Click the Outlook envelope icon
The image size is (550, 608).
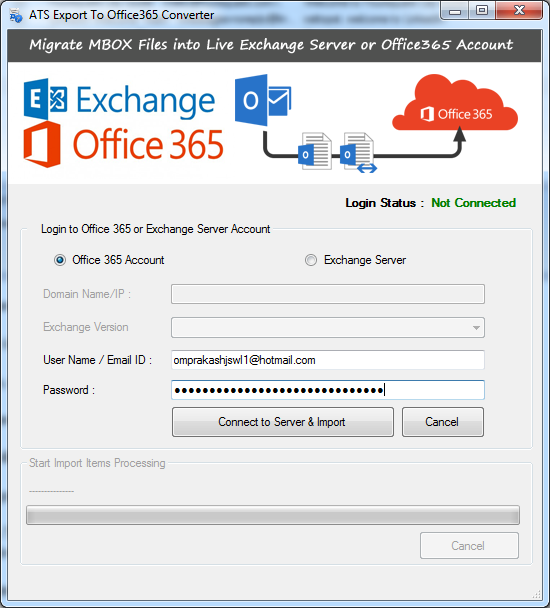[263, 100]
